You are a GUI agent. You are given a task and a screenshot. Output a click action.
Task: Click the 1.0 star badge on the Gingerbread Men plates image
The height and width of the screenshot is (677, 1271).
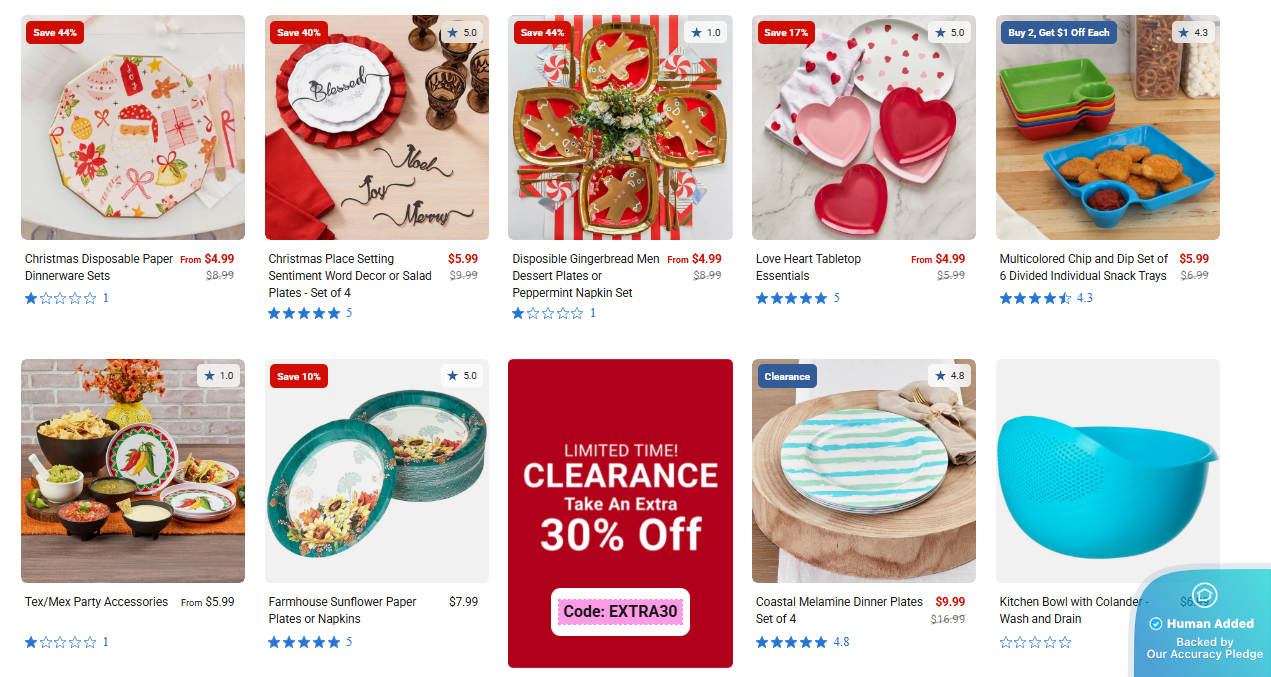706,32
